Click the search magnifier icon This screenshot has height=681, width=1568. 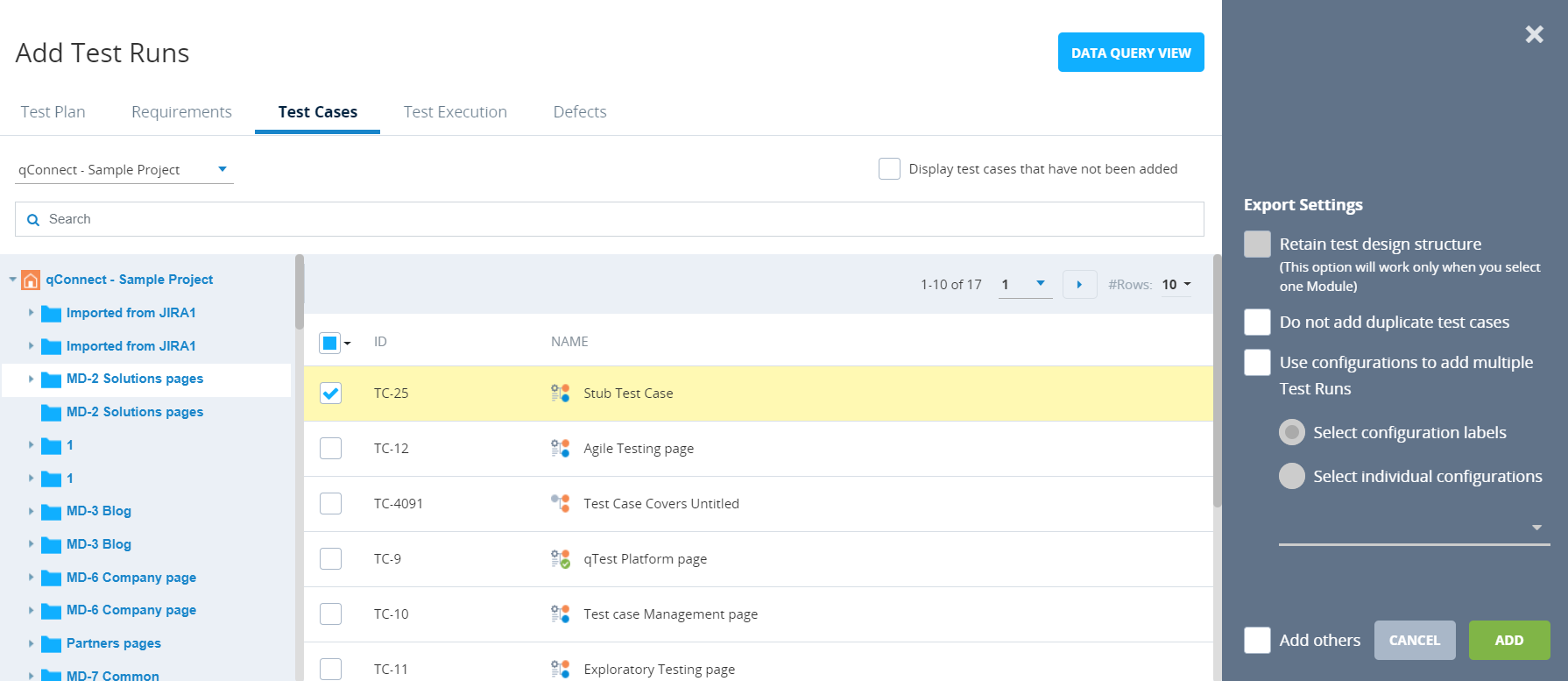(x=33, y=220)
